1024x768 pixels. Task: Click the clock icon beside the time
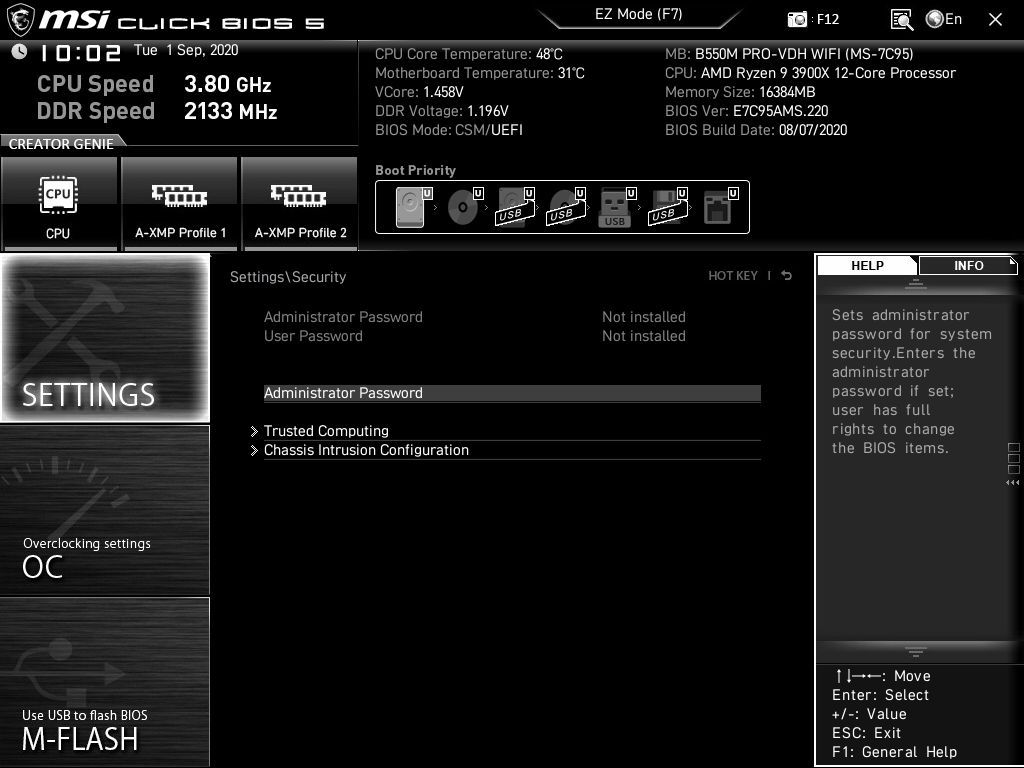(x=19, y=52)
